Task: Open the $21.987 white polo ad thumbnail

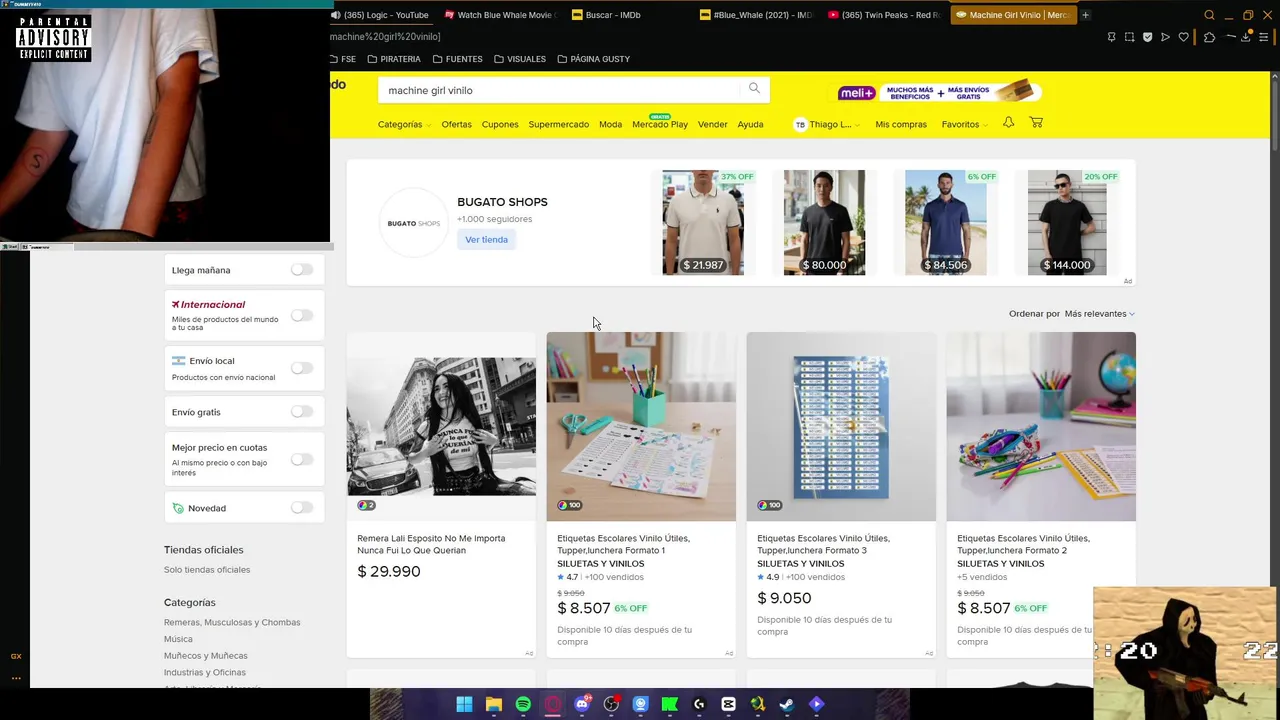Action: (x=703, y=222)
